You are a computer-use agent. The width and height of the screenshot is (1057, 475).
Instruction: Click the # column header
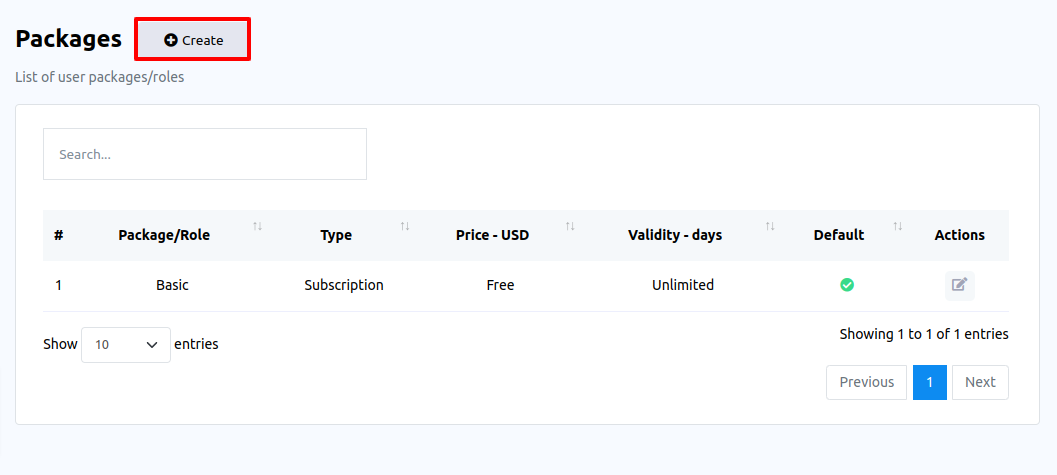pyautogui.click(x=59, y=235)
